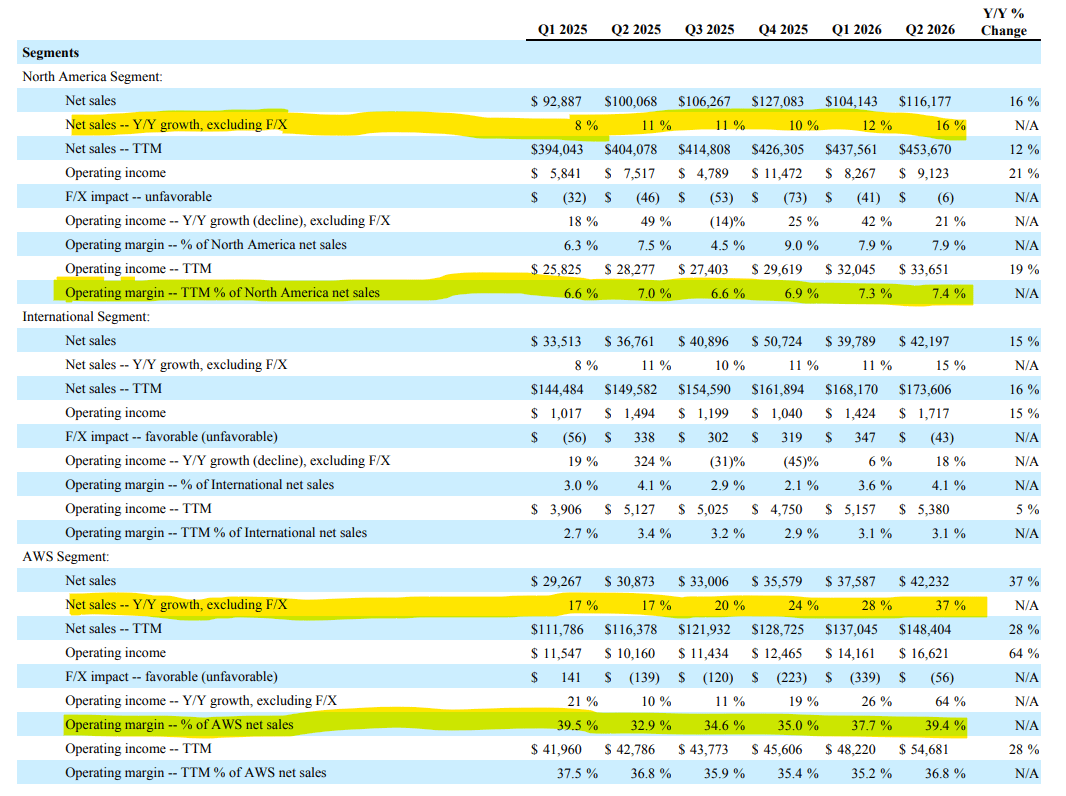Click AWS net sales value $ 29,267

556,581
